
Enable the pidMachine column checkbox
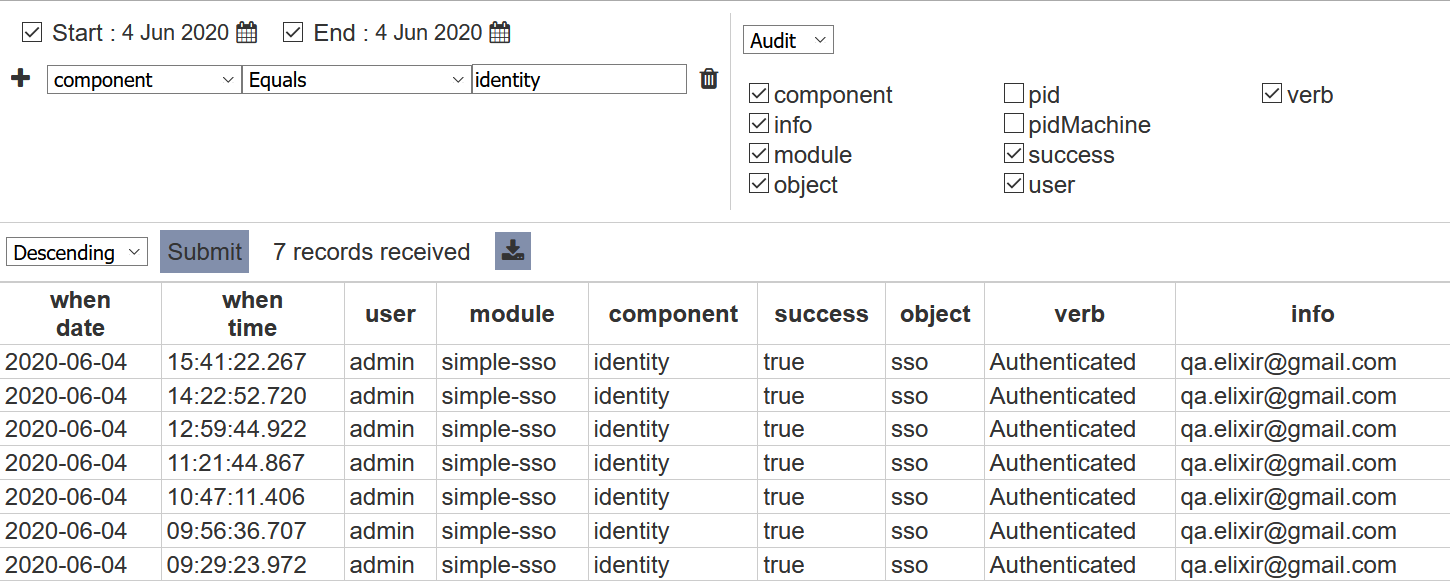tap(1014, 124)
